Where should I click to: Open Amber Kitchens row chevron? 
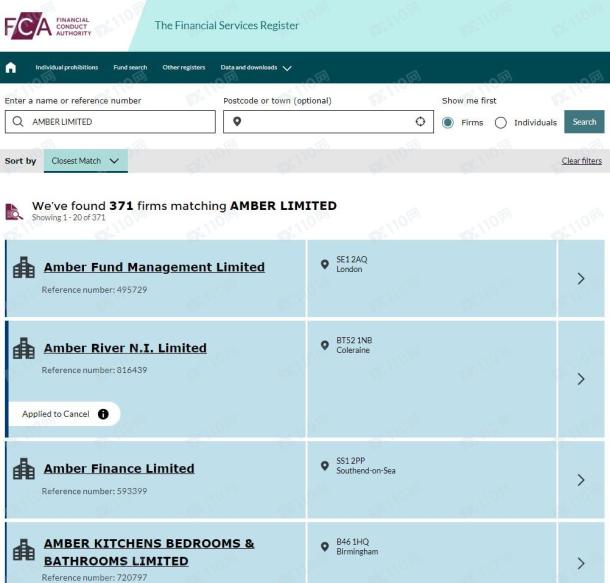tap(581, 563)
